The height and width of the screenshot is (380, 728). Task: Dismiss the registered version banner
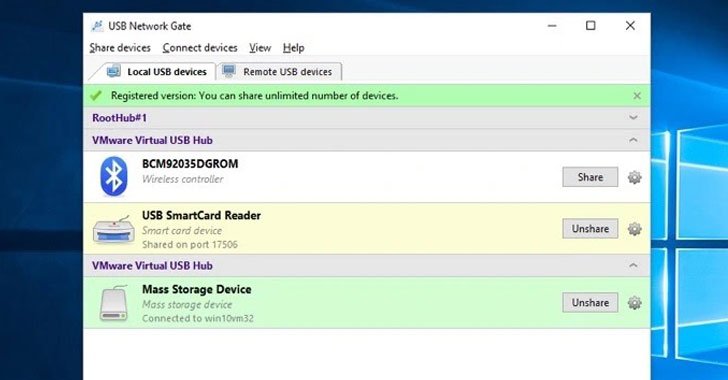tap(637, 96)
